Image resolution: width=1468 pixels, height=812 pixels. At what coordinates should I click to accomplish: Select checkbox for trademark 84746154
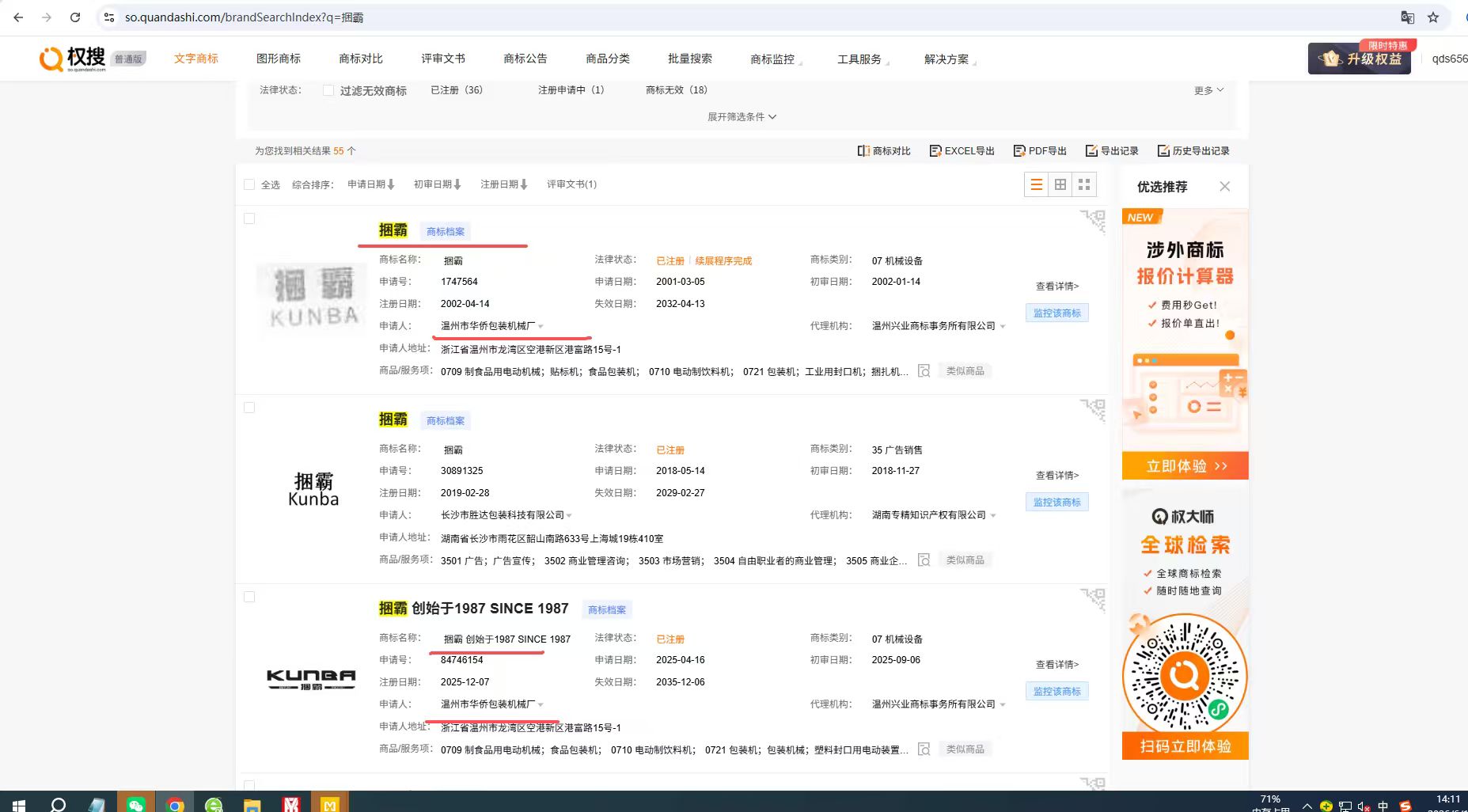point(249,597)
